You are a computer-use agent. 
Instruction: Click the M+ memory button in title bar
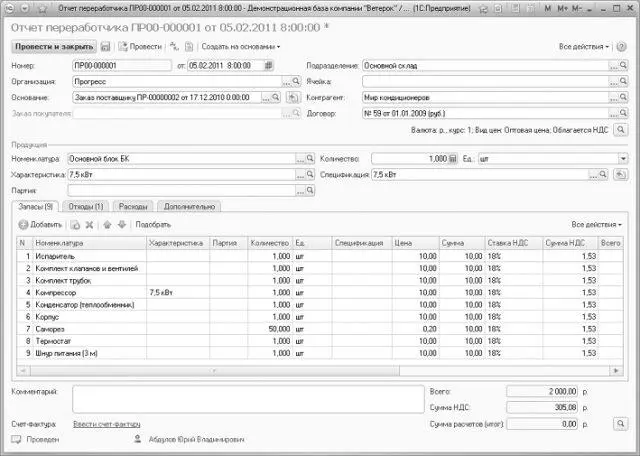pyautogui.click(x=562, y=9)
